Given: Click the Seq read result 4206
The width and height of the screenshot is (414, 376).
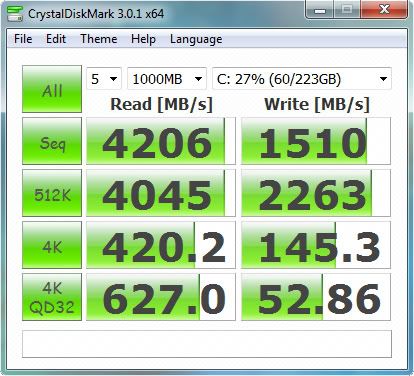Looking at the screenshot, I should coord(161,141).
